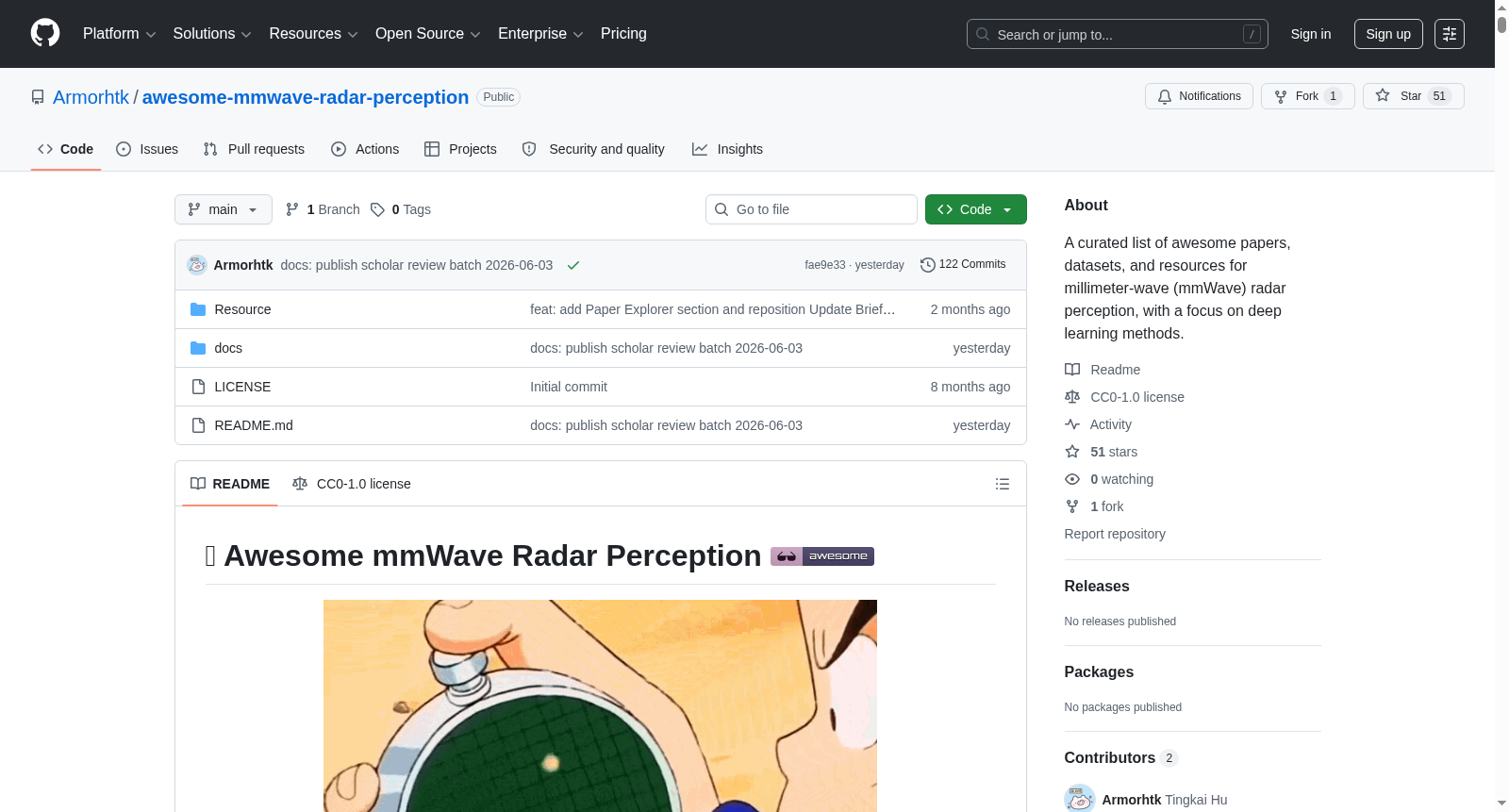Open the Packages heading link
The width and height of the screenshot is (1509, 812).
click(x=1099, y=671)
